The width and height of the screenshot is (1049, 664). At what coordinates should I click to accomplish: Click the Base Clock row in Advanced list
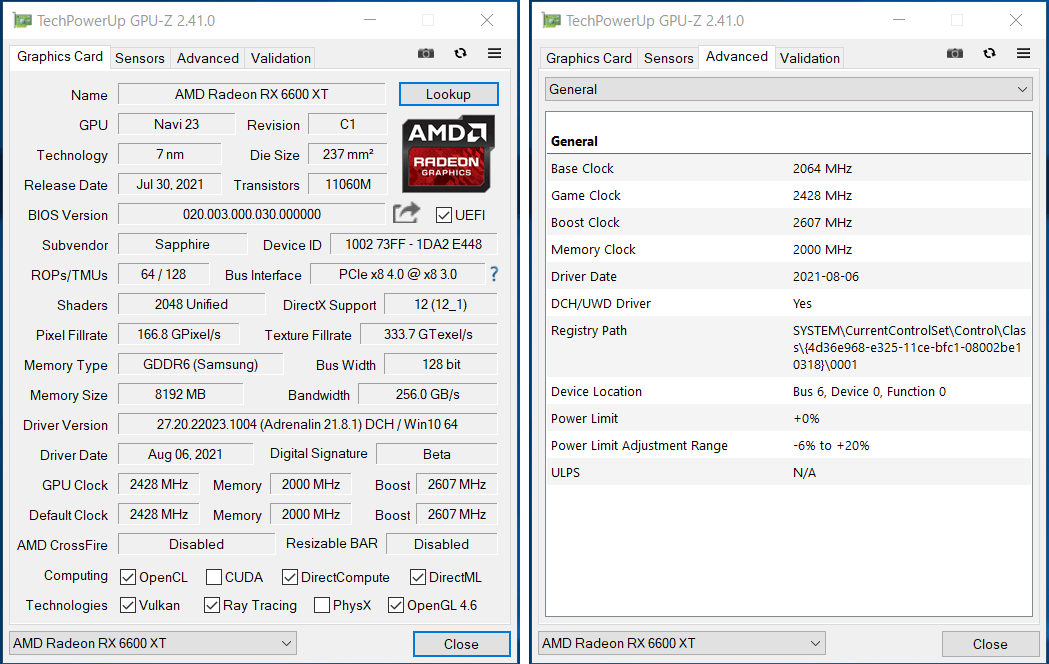(789, 169)
